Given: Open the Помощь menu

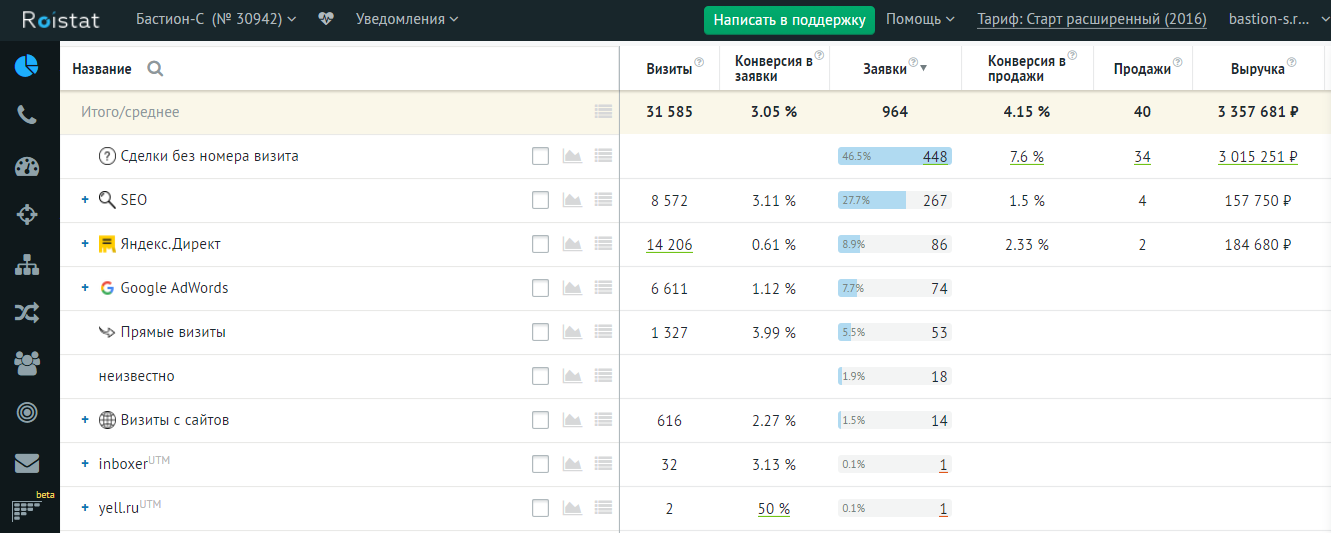Looking at the screenshot, I should (920, 19).
